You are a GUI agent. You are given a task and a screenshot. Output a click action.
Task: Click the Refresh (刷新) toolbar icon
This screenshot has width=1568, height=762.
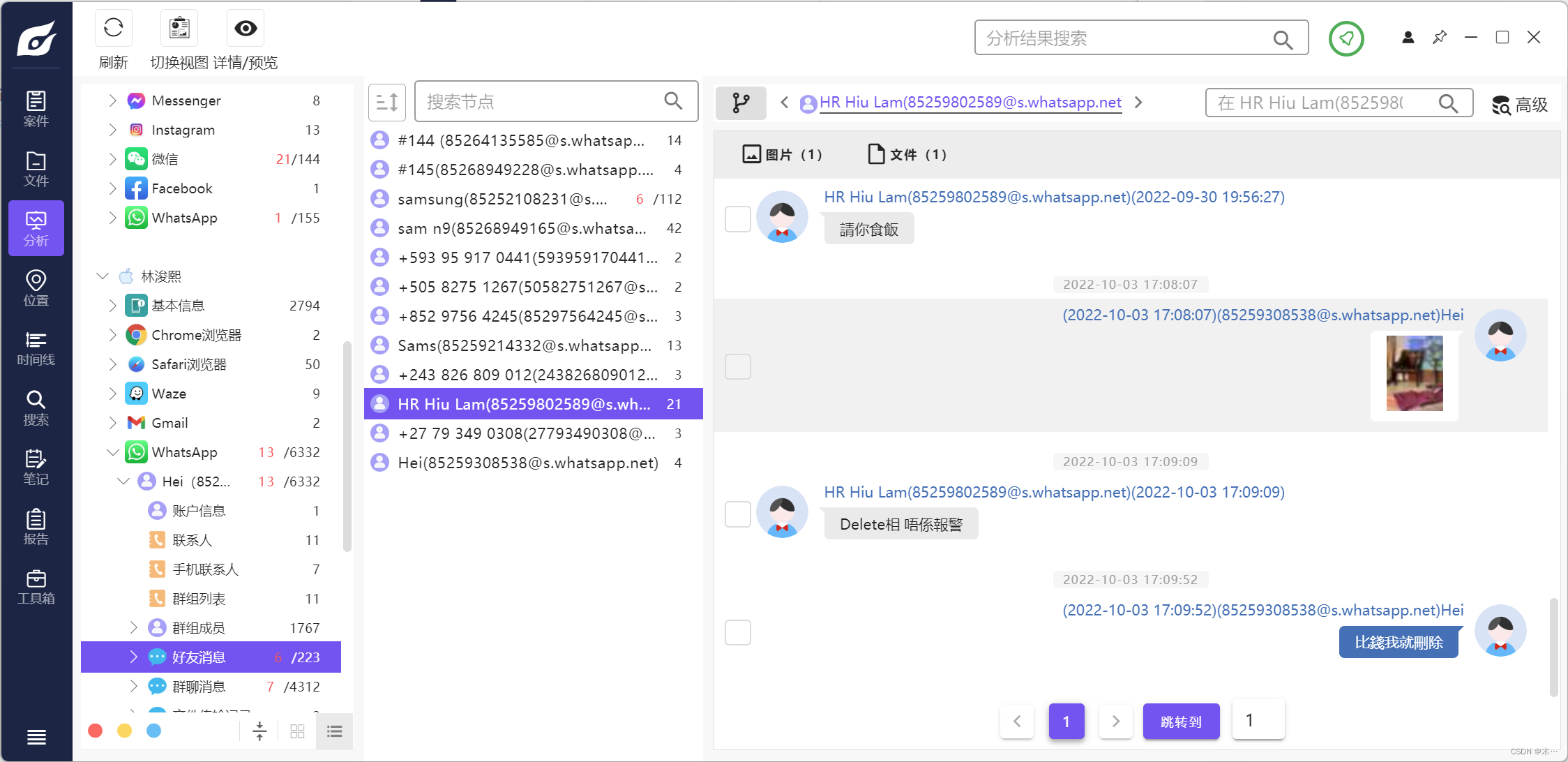click(113, 29)
